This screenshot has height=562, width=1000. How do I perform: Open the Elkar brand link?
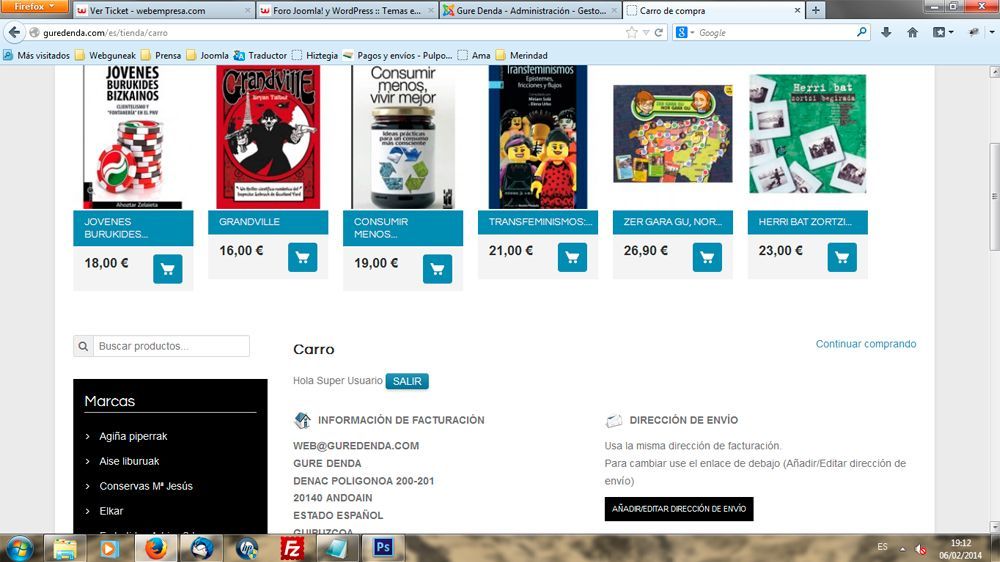[111, 511]
